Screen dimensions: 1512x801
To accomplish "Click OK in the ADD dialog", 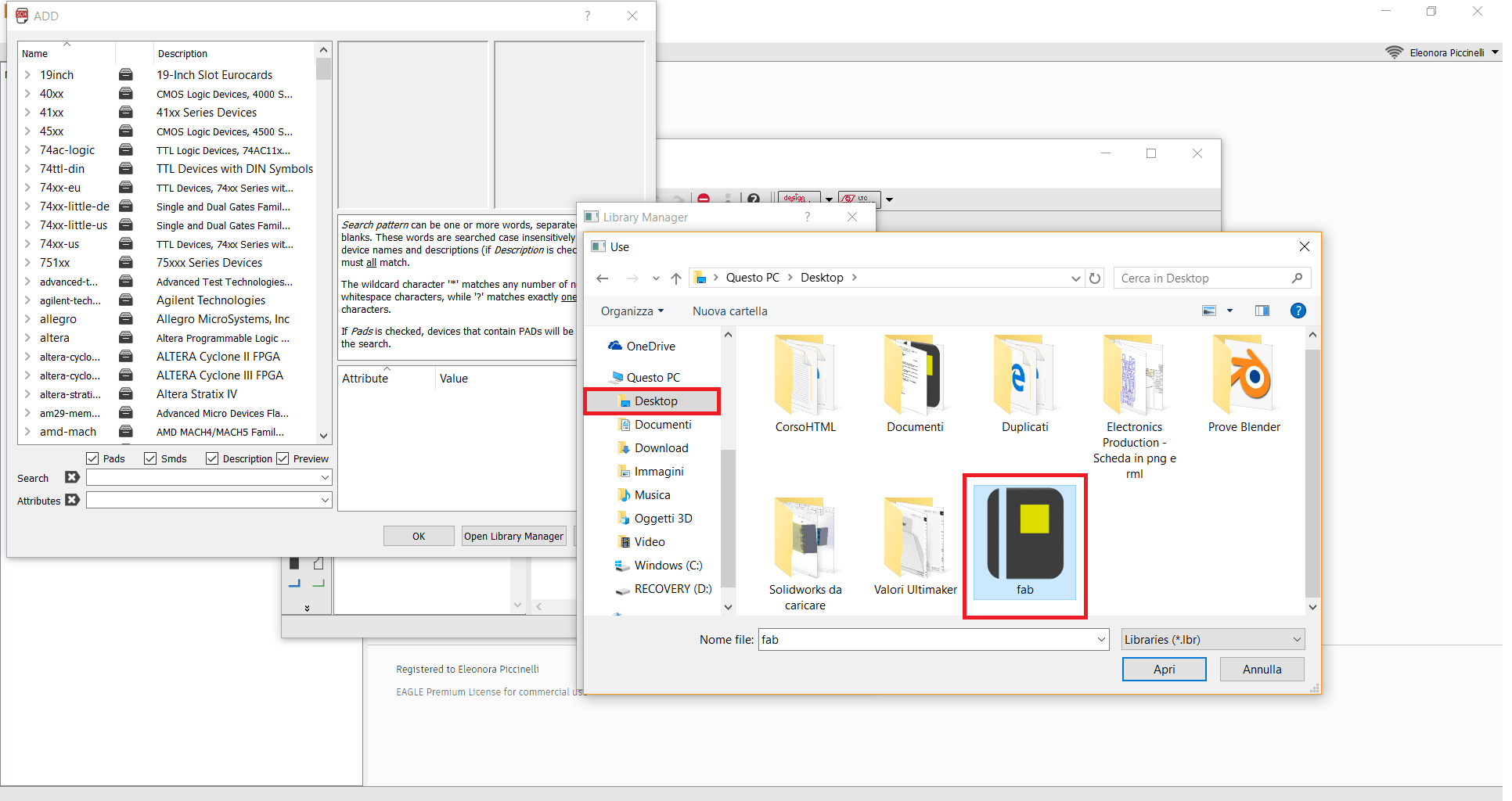I will click(x=419, y=536).
